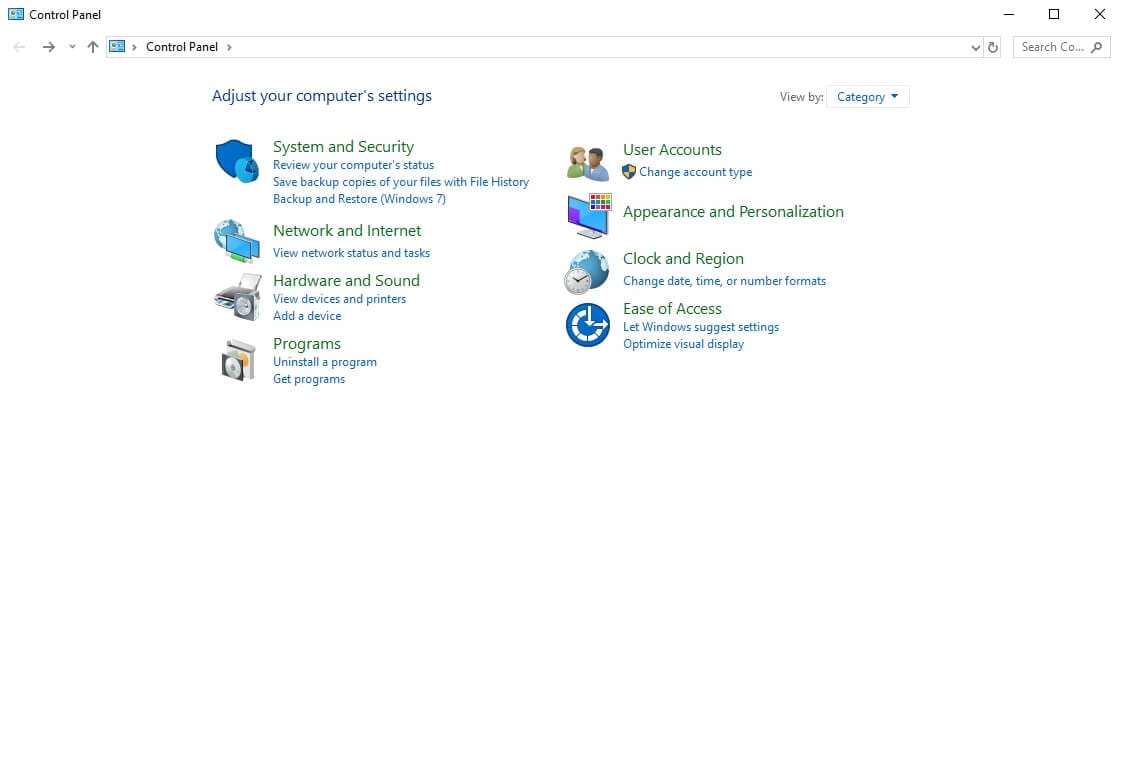Click the Appearance and Personalization monitor icon
The width and height of the screenshot is (1122, 775).
pos(589,215)
